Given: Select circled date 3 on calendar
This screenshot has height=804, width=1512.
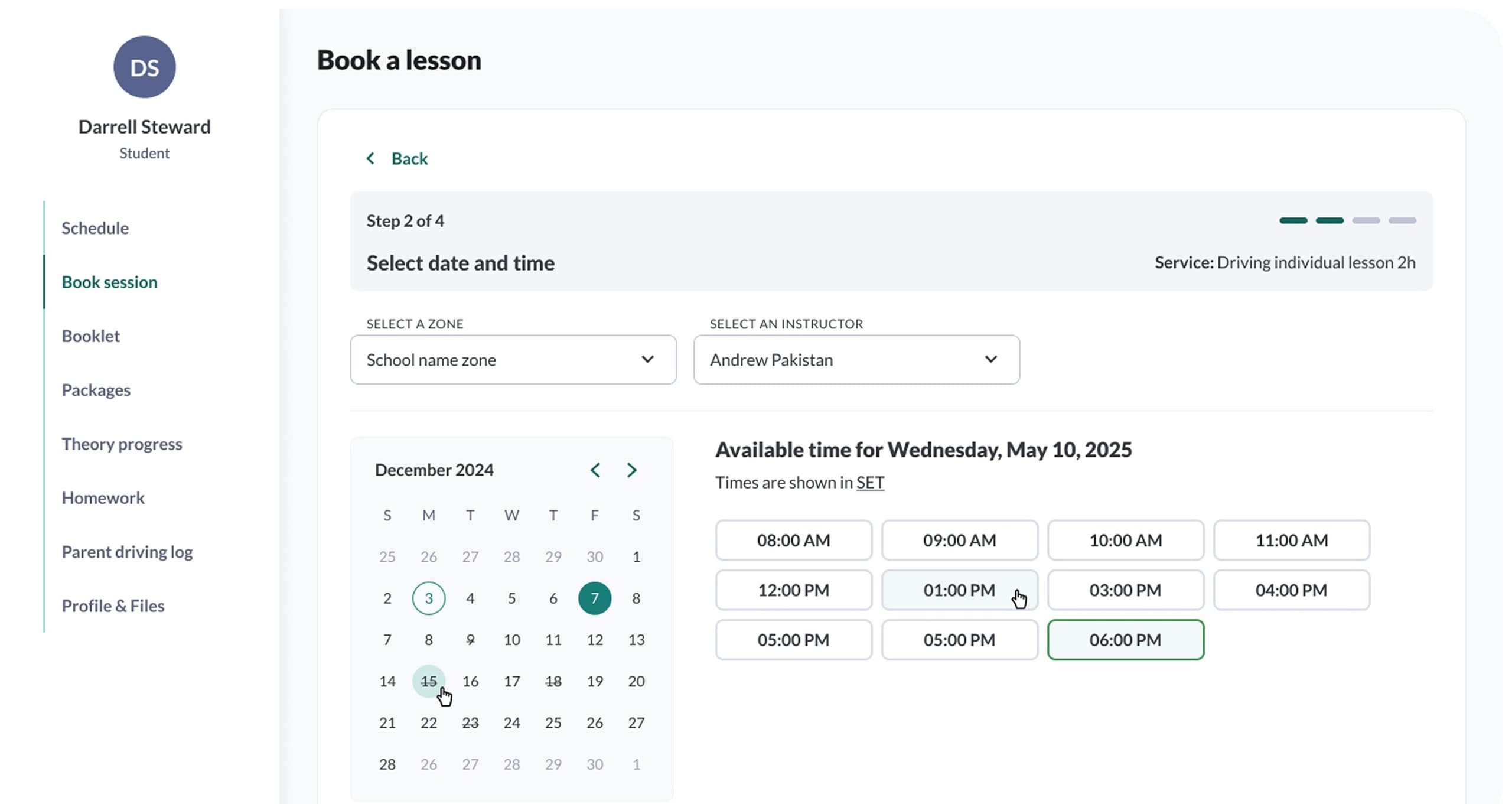Looking at the screenshot, I should pos(428,598).
